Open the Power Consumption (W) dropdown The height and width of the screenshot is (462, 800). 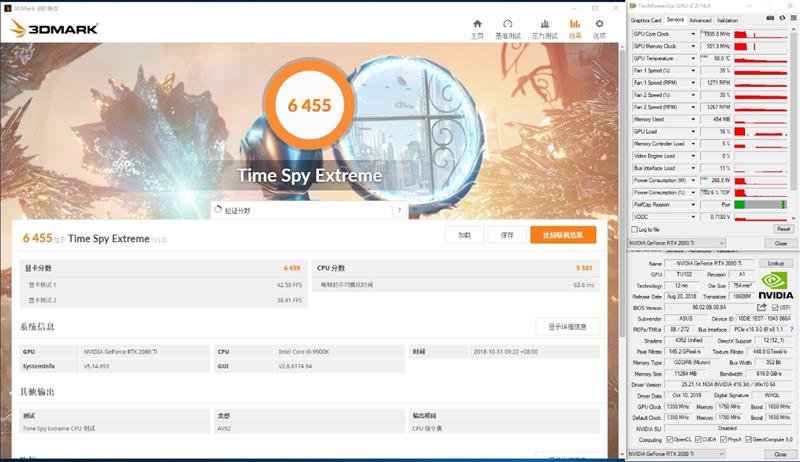click(693, 181)
